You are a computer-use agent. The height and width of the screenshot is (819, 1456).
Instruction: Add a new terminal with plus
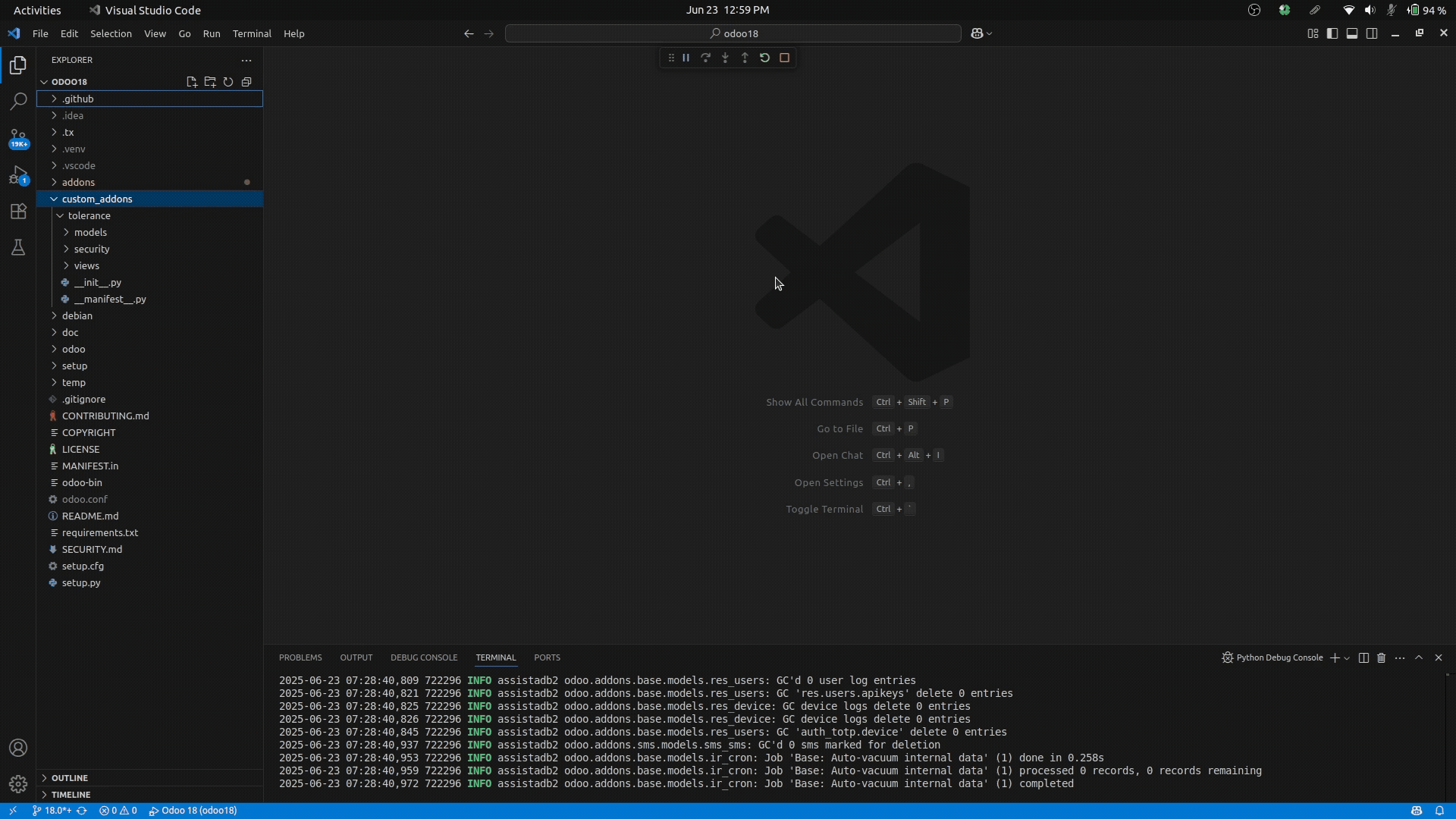pyautogui.click(x=1335, y=658)
